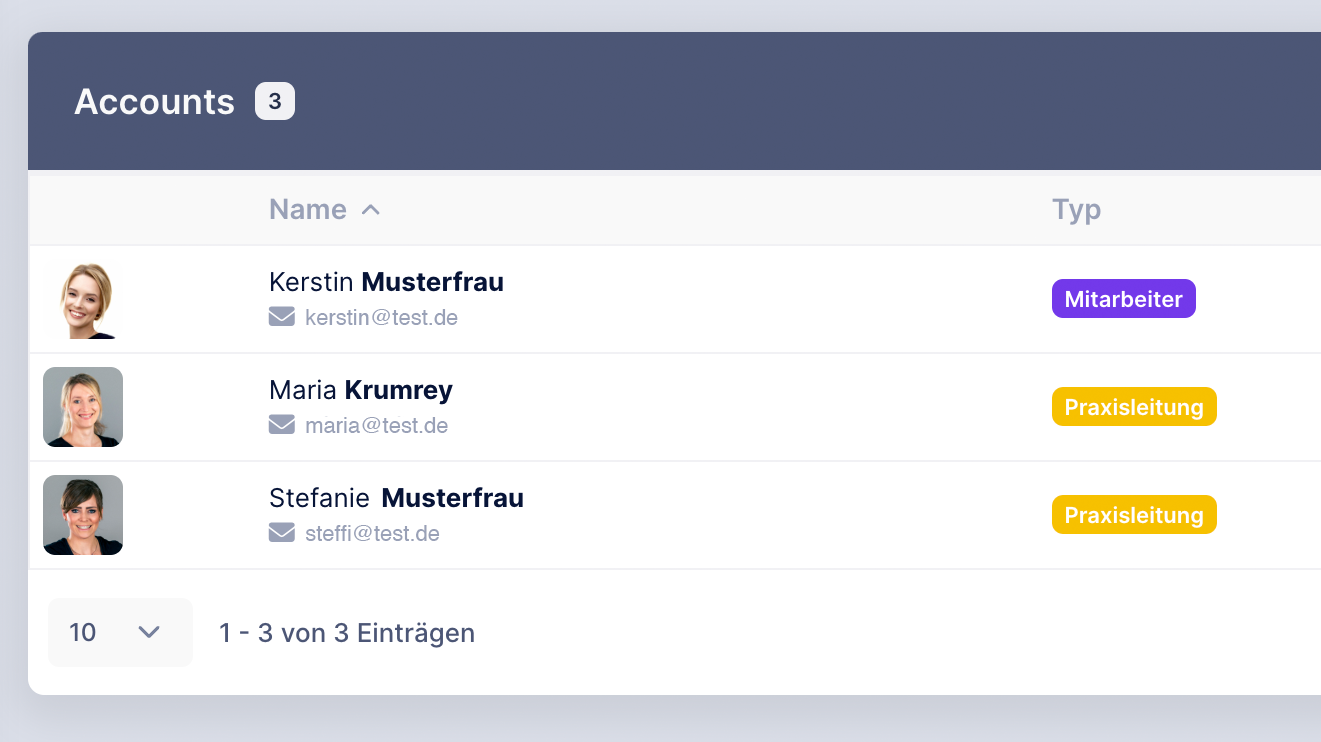Click the Accounts heading
The height and width of the screenshot is (742, 1321).
[x=154, y=101]
